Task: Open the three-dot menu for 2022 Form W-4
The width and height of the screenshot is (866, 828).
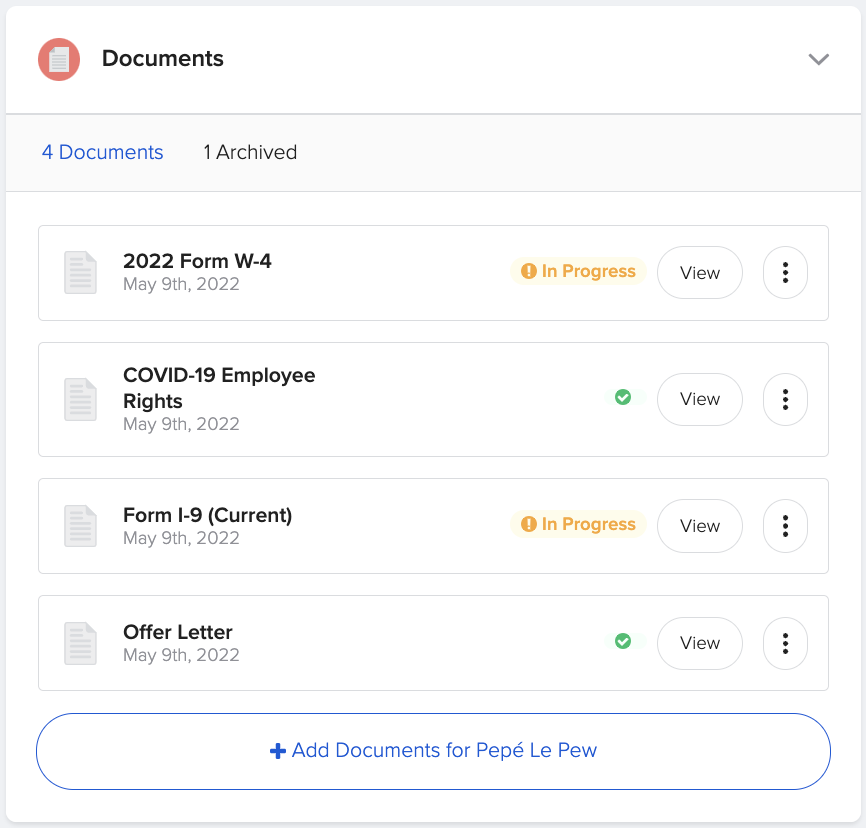Action: (785, 272)
